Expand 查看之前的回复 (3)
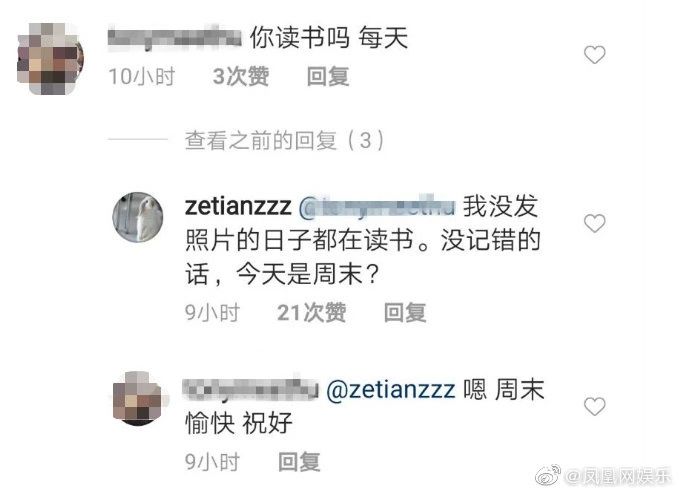 click(284, 141)
